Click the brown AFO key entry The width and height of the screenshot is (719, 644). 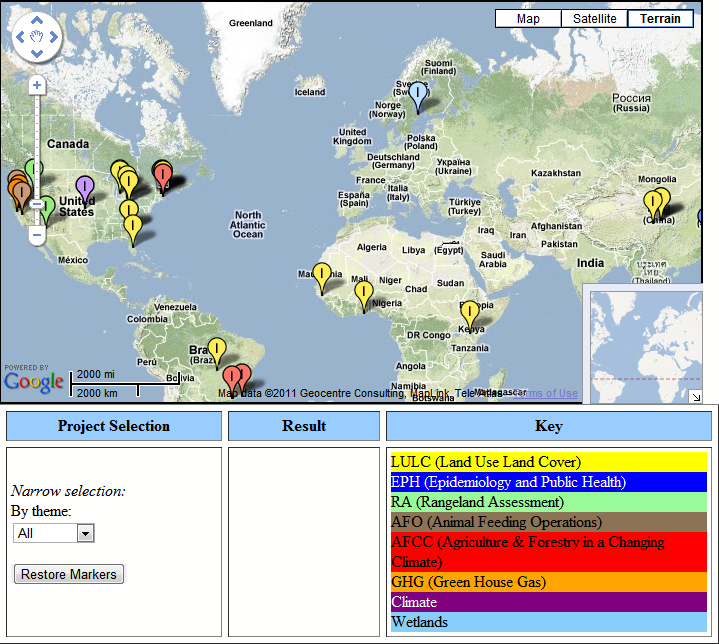[x=548, y=522]
